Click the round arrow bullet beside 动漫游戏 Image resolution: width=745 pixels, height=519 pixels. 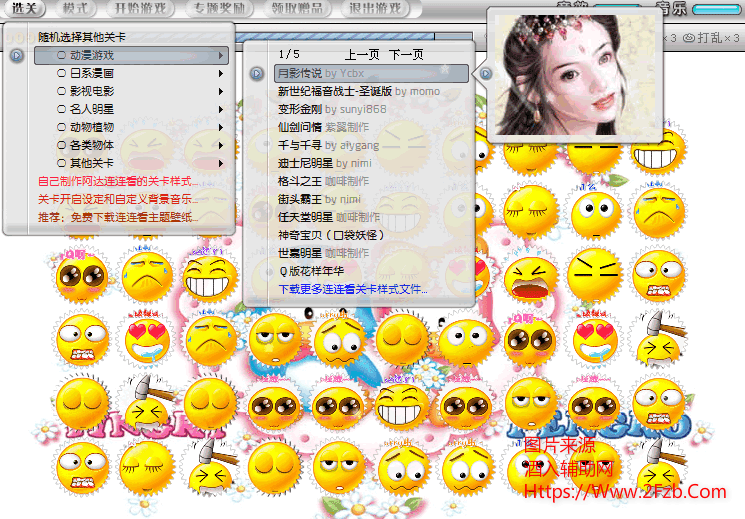tap(17, 56)
